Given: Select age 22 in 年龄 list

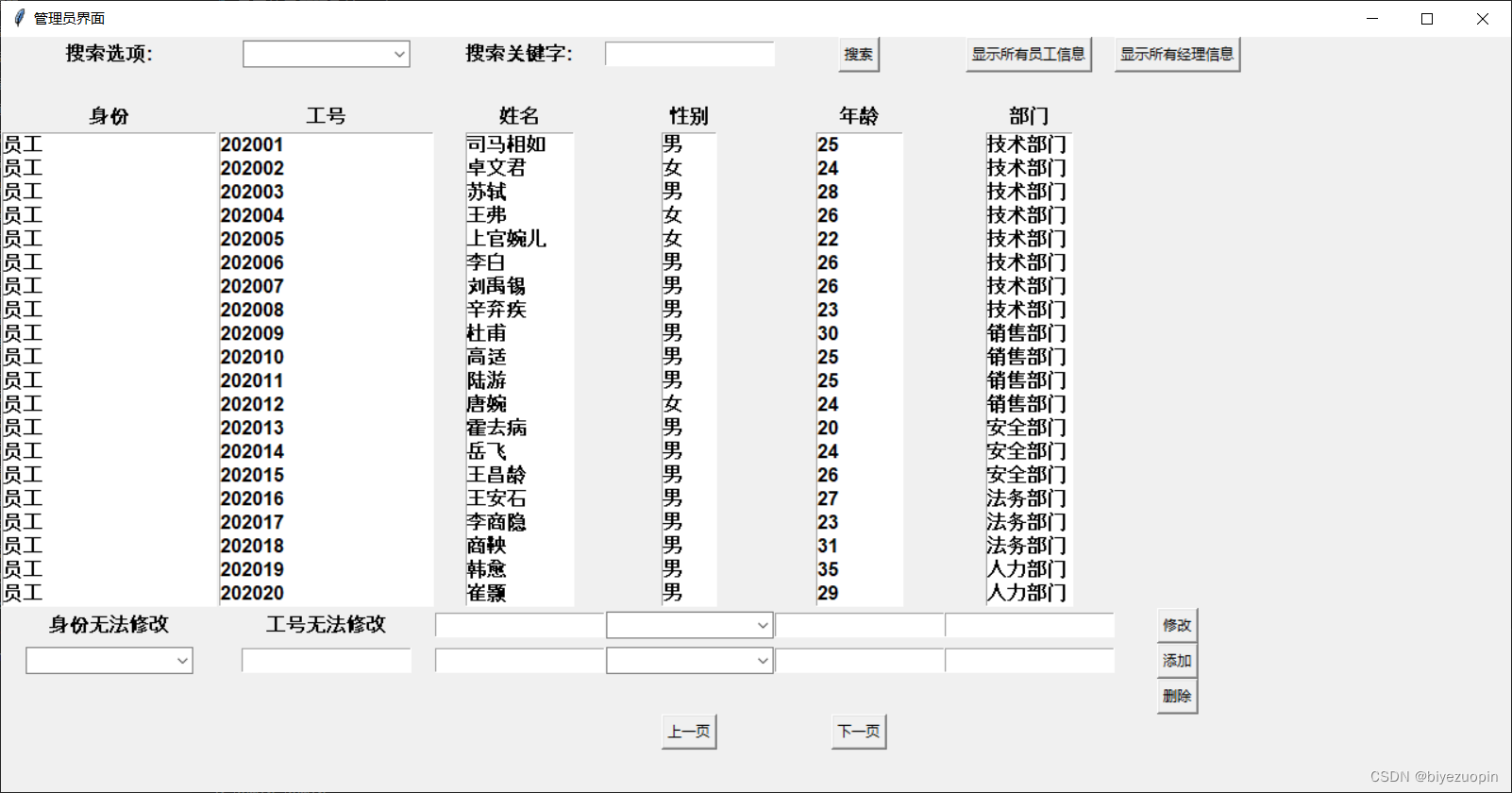Looking at the screenshot, I should [x=828, y=239].
